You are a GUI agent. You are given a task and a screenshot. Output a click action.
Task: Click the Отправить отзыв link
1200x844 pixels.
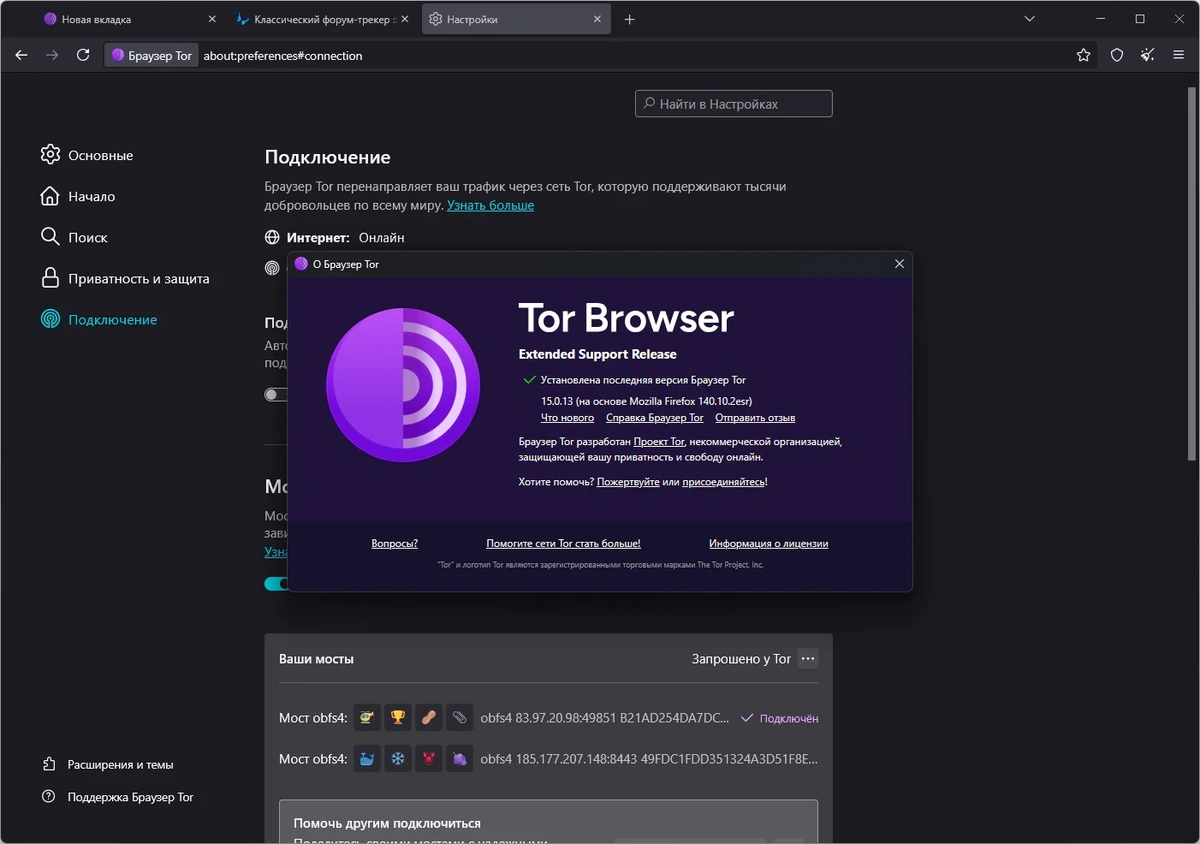(755, 418)
